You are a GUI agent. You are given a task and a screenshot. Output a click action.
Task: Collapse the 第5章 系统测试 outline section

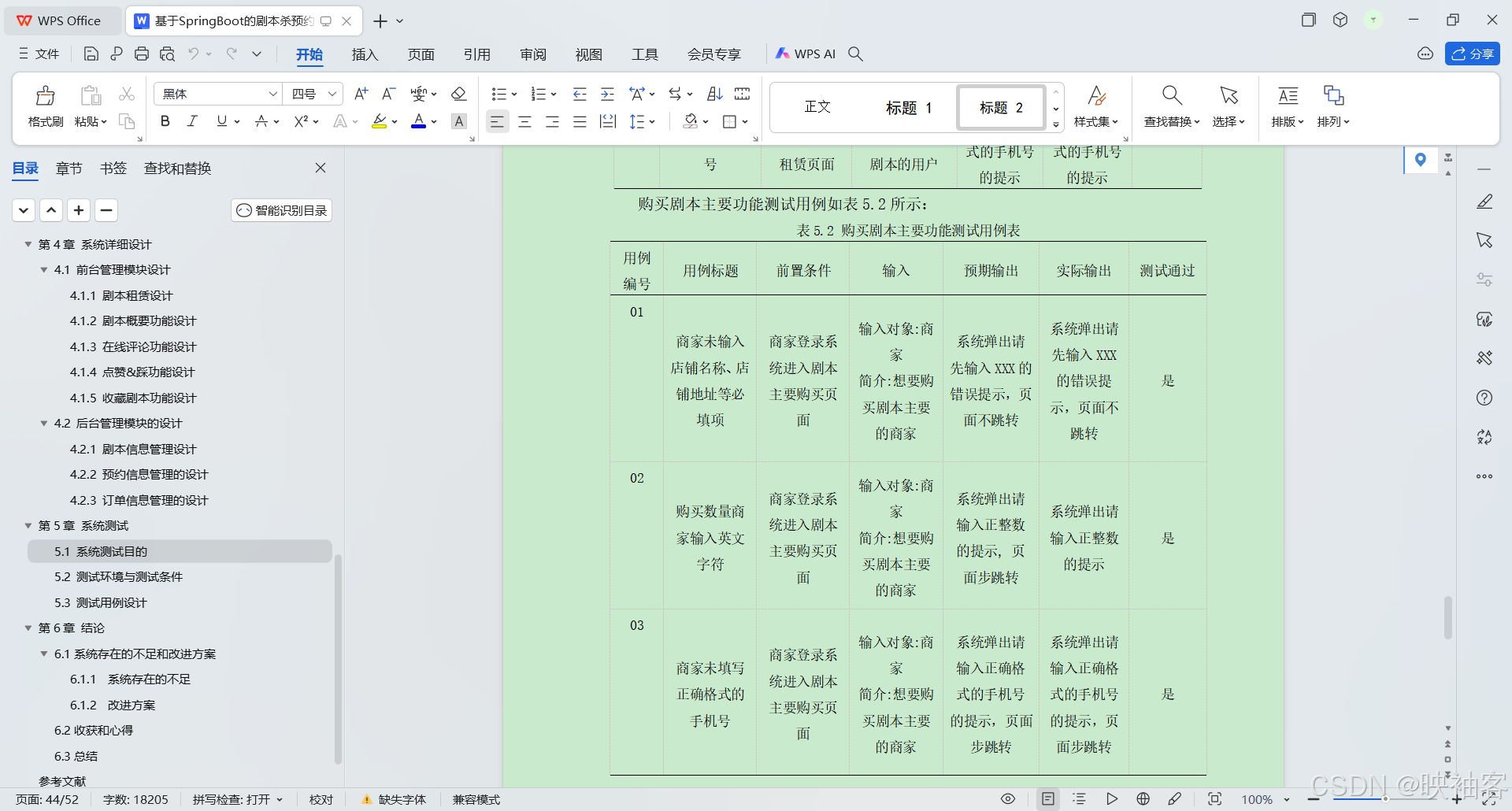click(28, 525)
